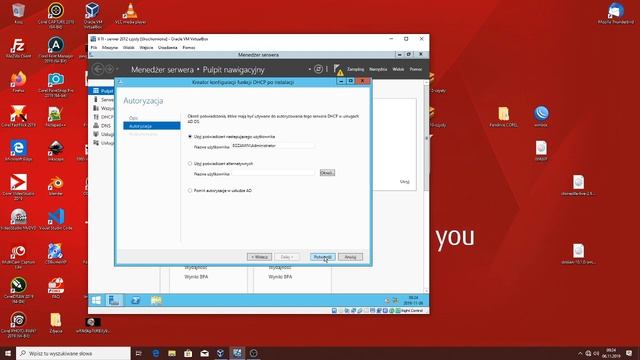Screen dimensions: 640x360
Task: Open the navigation history dropdown arrow
Action: [x=118, y=69]
